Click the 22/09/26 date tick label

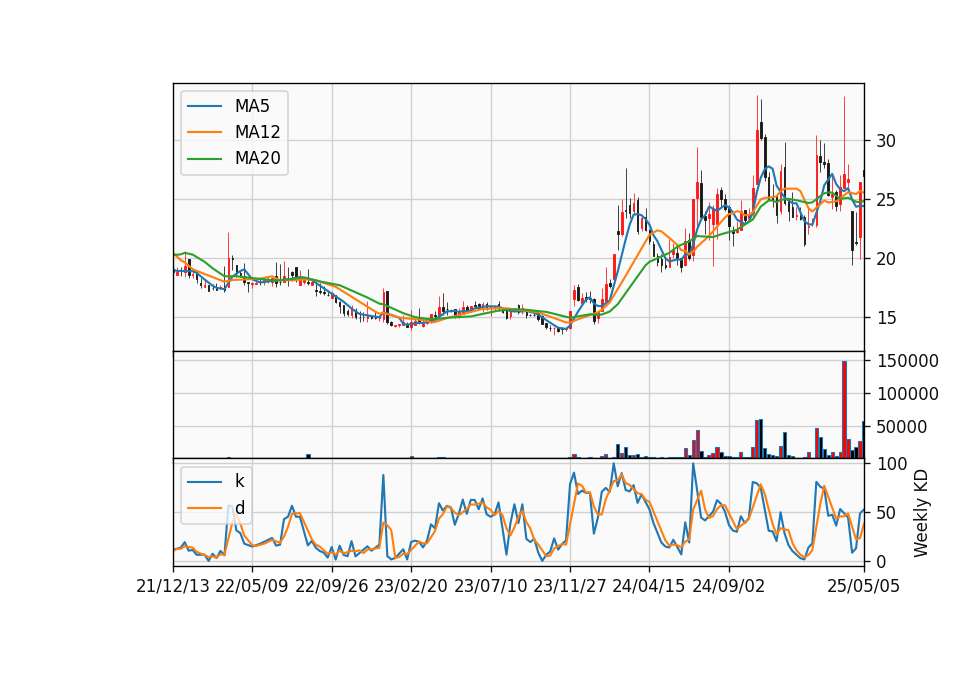point(332,586)
